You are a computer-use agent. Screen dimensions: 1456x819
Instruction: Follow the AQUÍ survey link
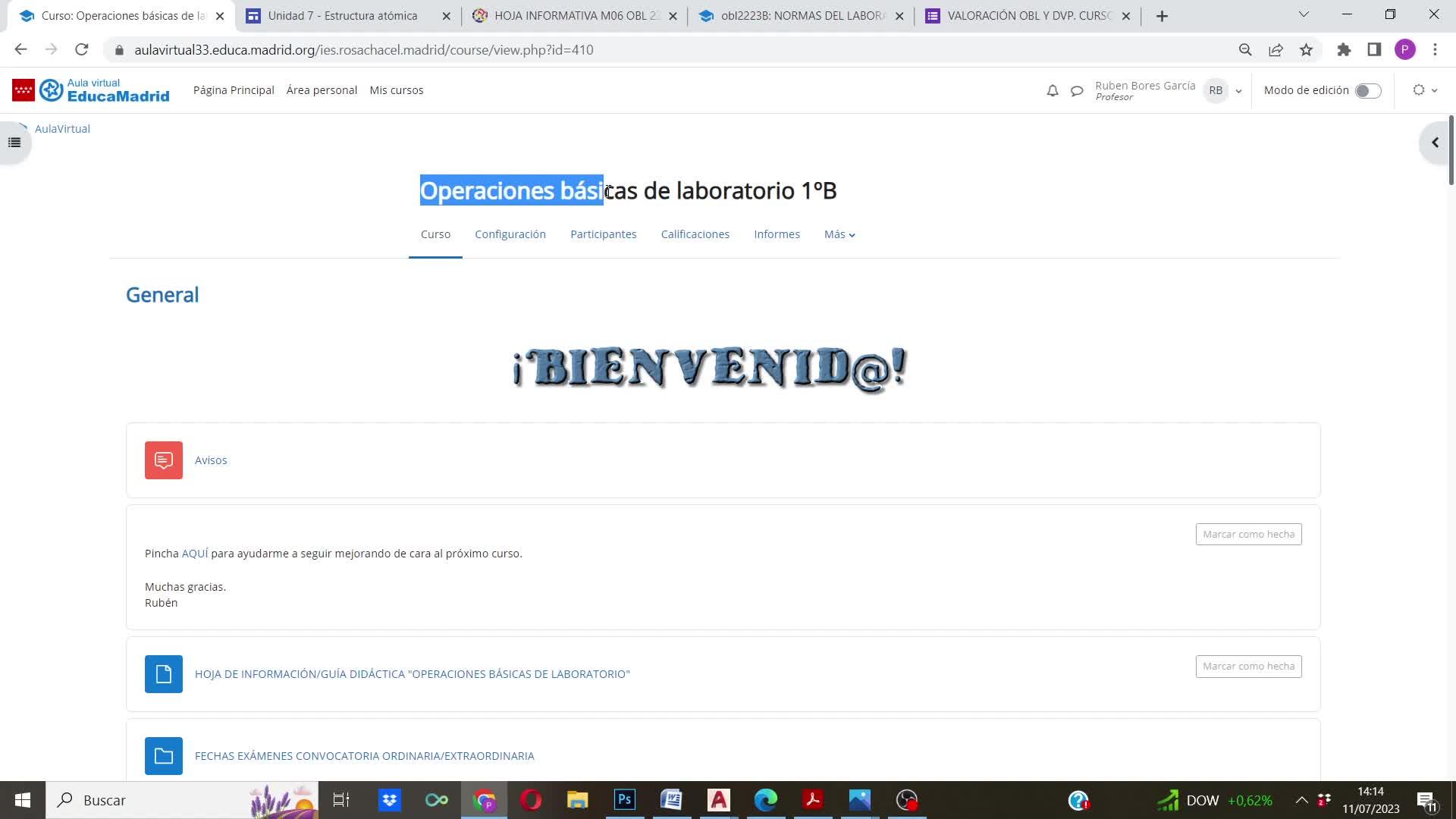pos(194,554)
